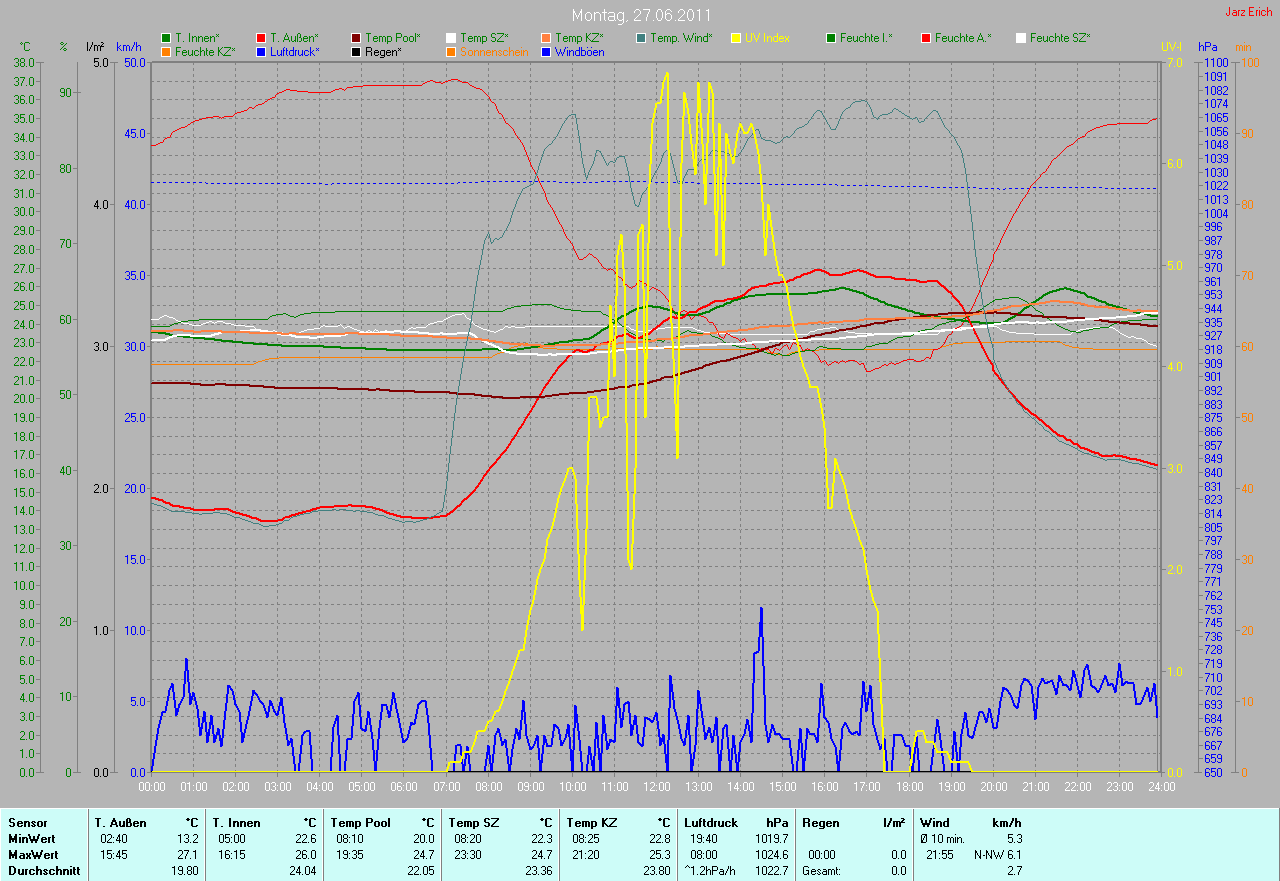Click the Jarz Erich author label
This screenshot has height=881, width=1280.
[x=1249, y=12]
